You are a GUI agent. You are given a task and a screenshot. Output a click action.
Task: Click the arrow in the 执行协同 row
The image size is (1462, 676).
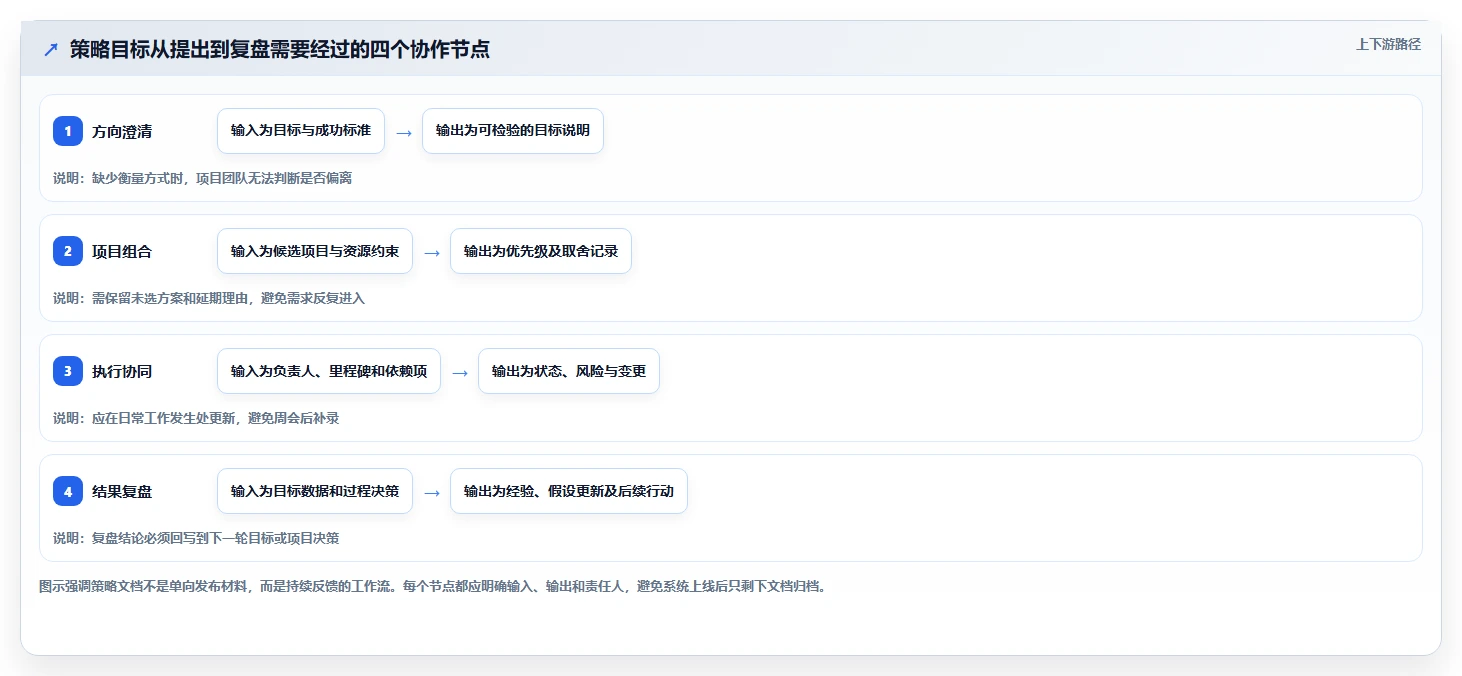[460, 372]
